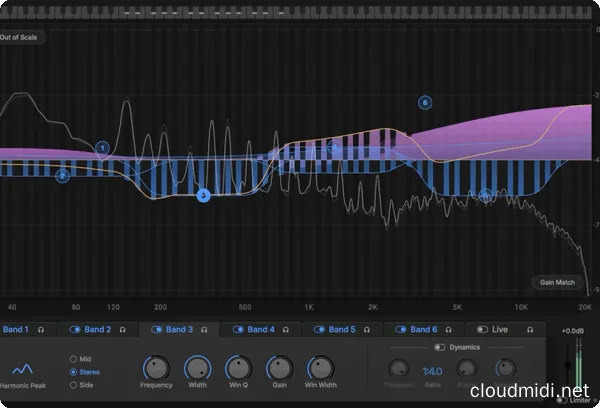Select band node 5 on the EQ graph

(486, 196)
